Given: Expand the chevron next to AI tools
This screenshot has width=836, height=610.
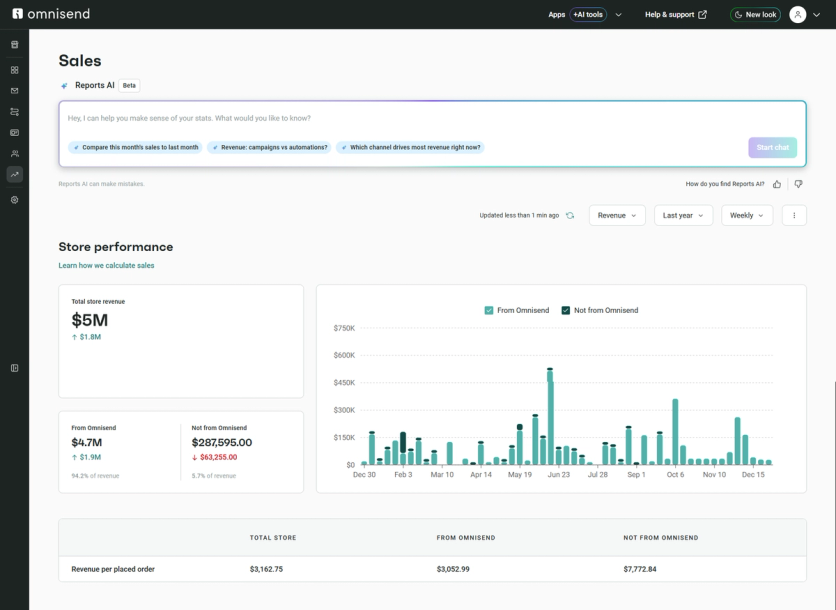Looking at the screenshot, I should pos(618,15).
